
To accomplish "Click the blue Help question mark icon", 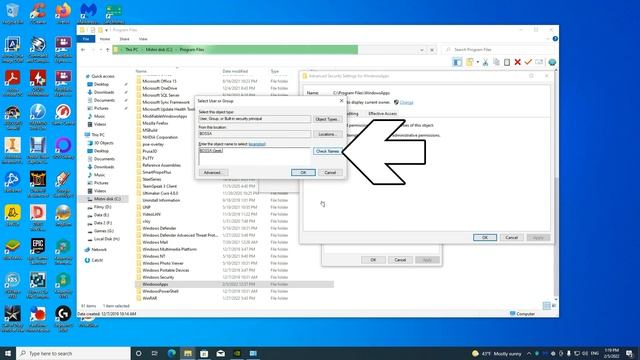I will coord(555,39).
